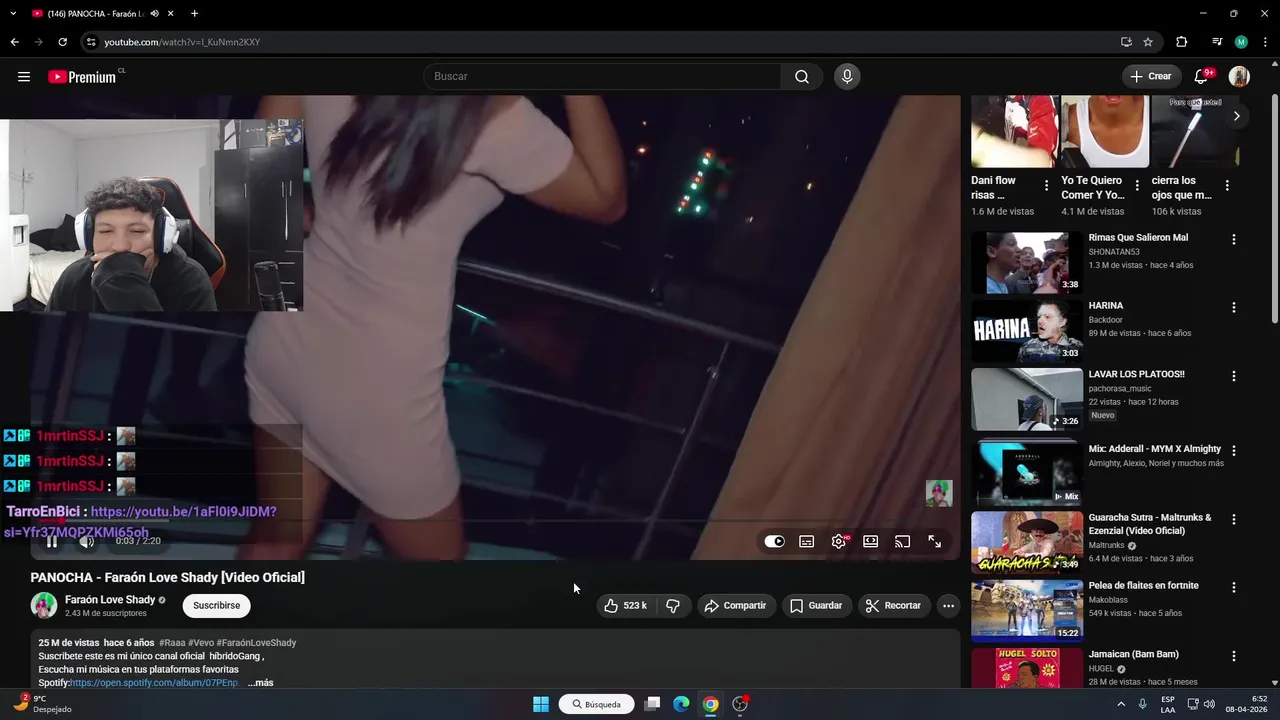This screenshot has width=1280, height=720.
Task: Open options for Yo Te Quiero Comer short
Action: tap(1137, 186)
